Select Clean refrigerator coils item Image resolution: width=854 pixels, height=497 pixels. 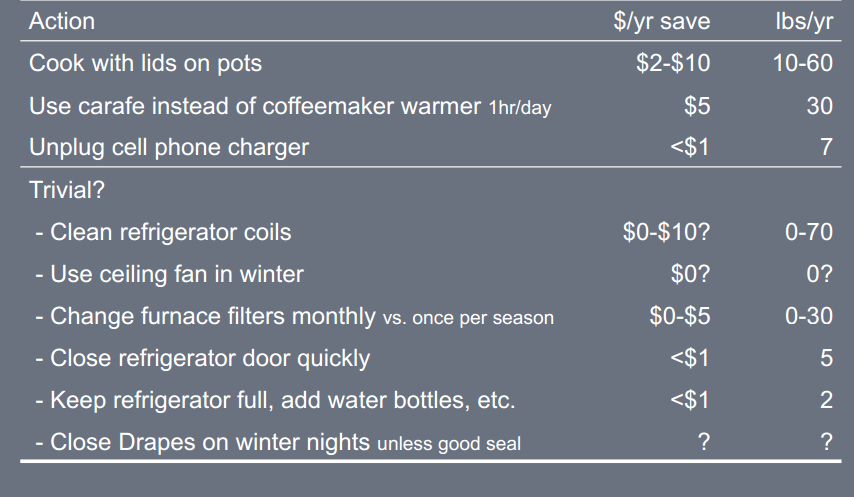[x=163, y=232]
